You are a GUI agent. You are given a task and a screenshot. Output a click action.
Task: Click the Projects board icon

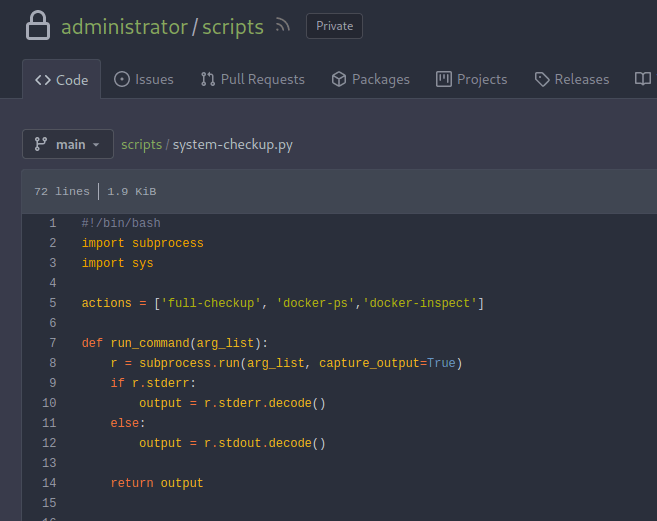tap(444, 79)
